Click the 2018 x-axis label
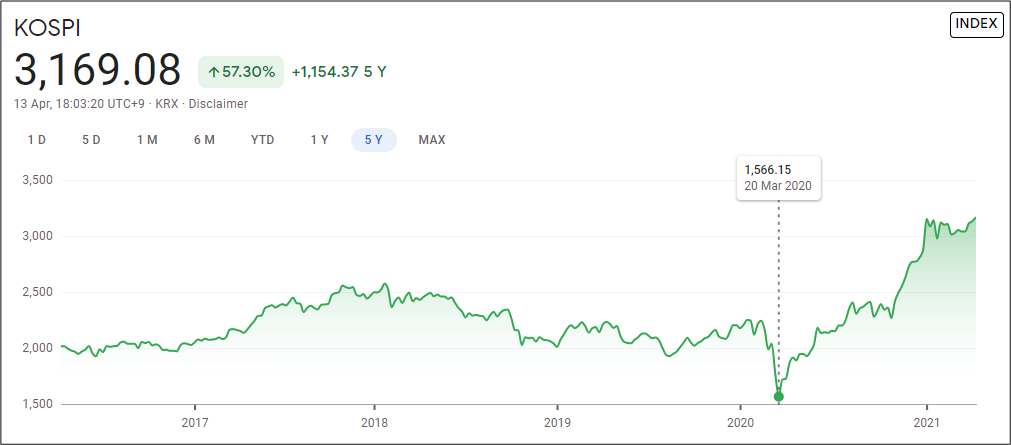 point(374,422)
